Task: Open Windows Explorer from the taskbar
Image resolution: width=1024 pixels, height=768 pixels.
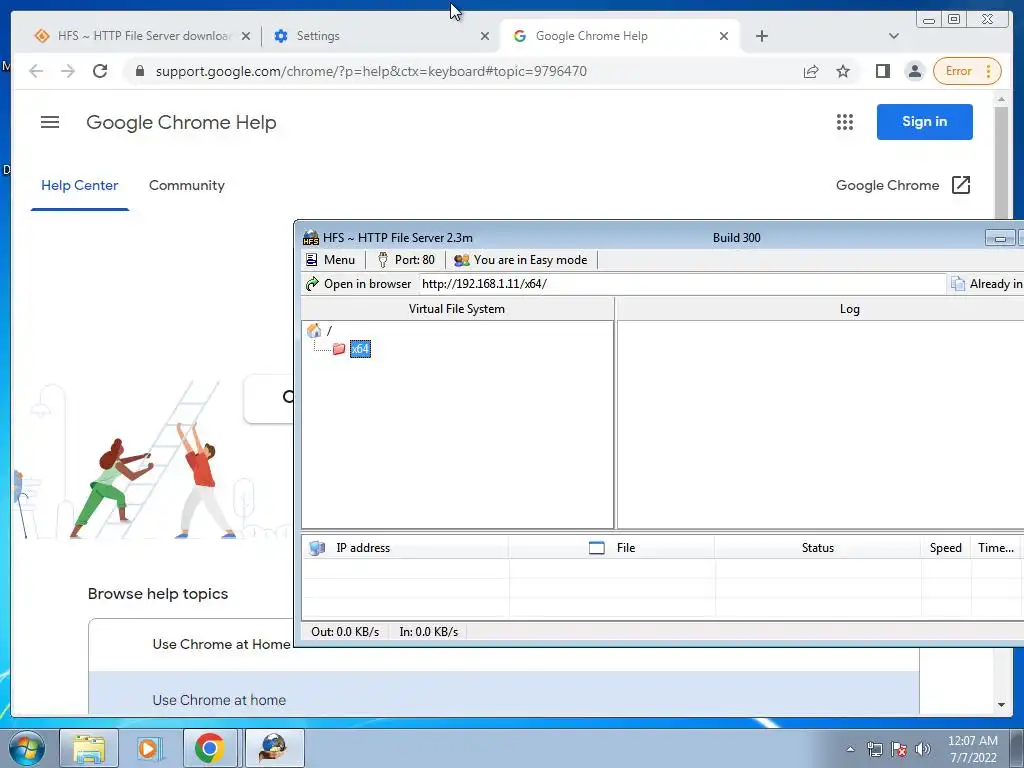Action: [x=89, y=748]
